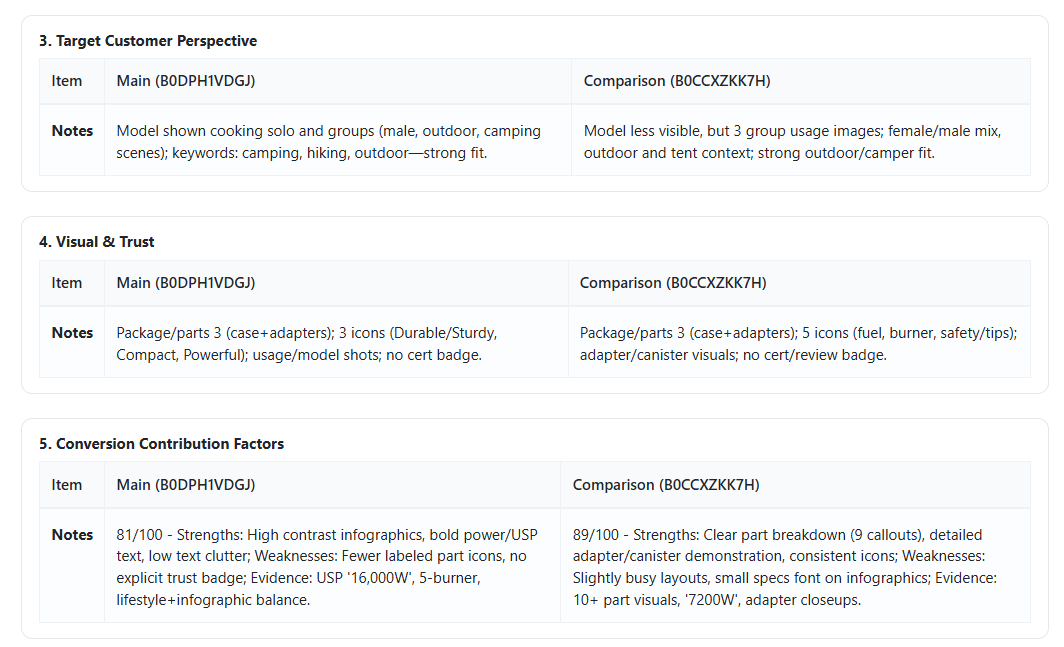The width and height of the screenshot is (1064, 647).
Task: Click the cell mentioning camping, hiking, outdoor keywords
Action: pos(328,142)
